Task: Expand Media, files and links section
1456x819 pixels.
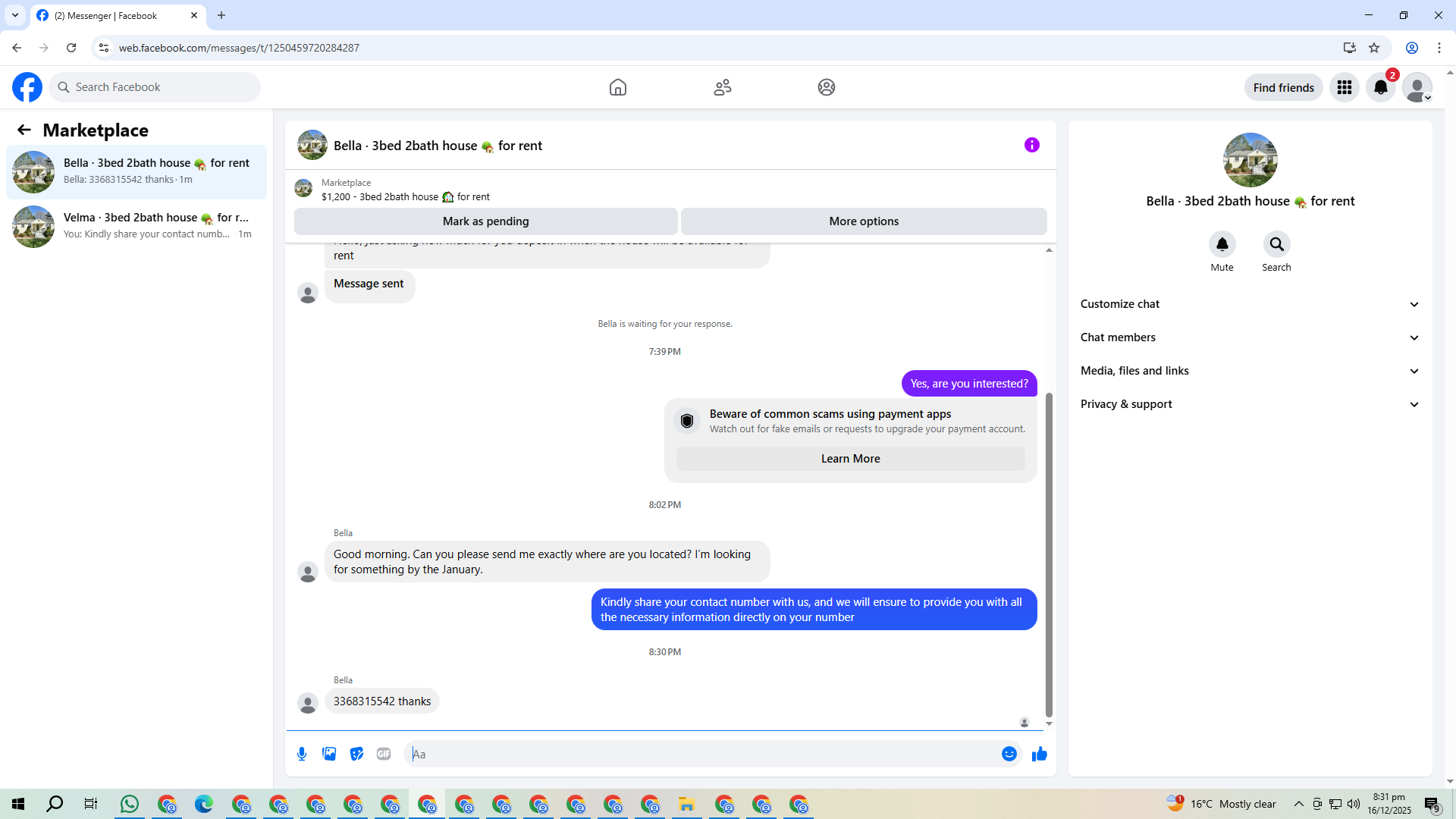Action: (1250, 371)
